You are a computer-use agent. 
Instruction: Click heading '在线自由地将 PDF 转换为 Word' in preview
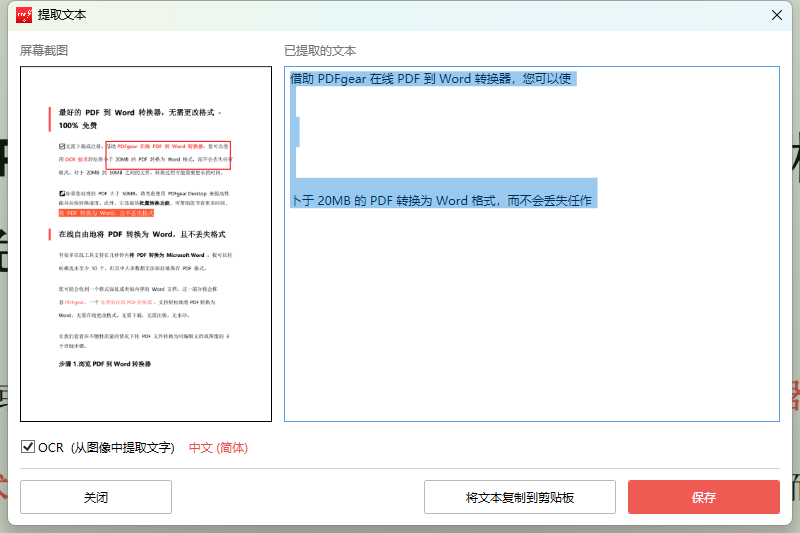pyautogui.click(x=116, y=234)
